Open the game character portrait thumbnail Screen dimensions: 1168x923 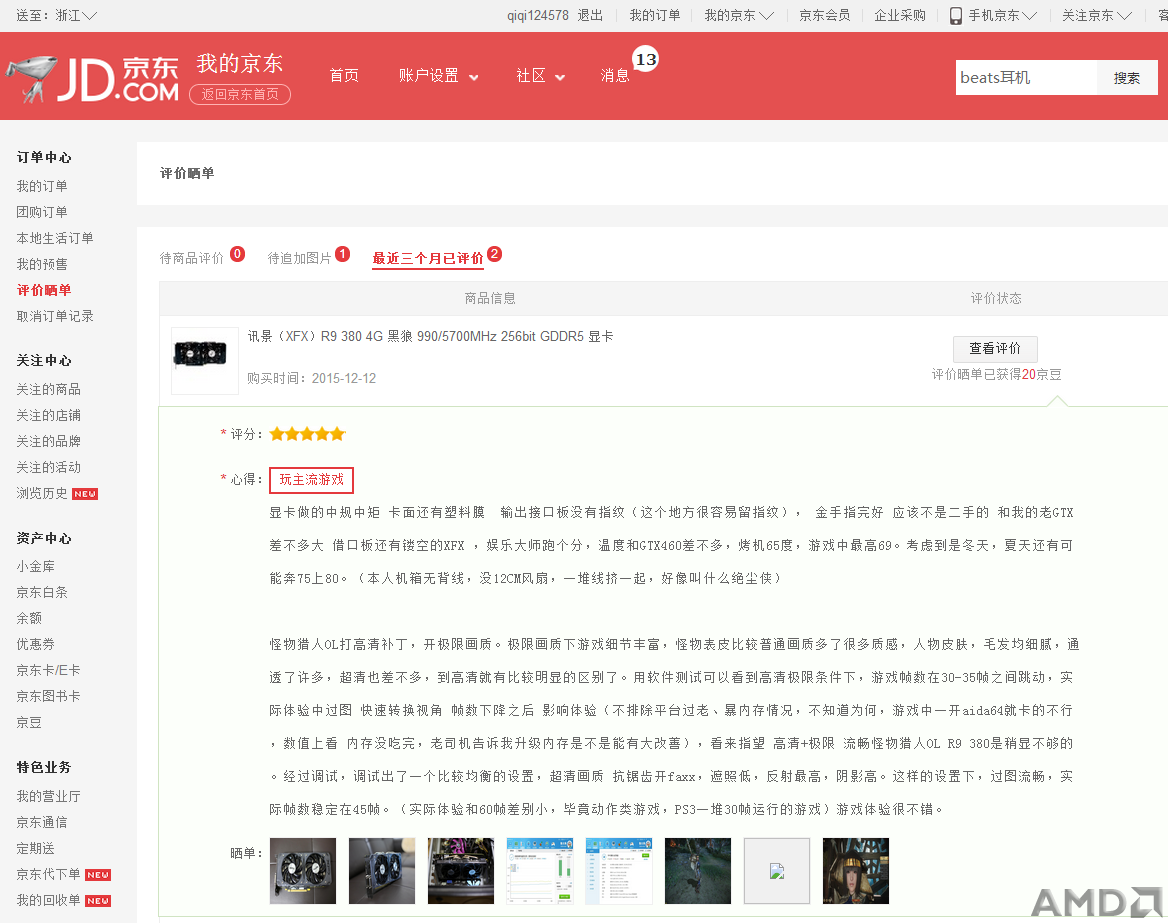click(856, 871)
